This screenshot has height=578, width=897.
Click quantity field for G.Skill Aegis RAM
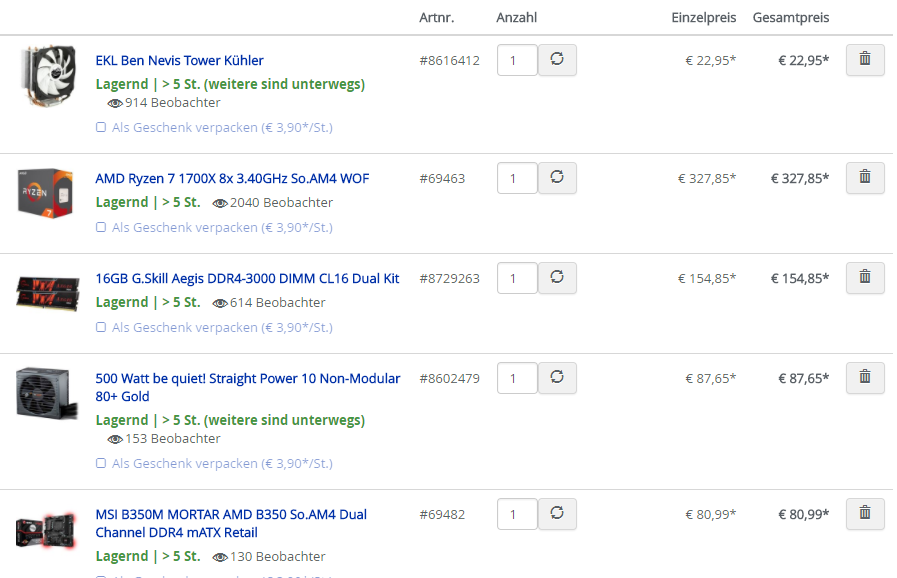point(517,278)
